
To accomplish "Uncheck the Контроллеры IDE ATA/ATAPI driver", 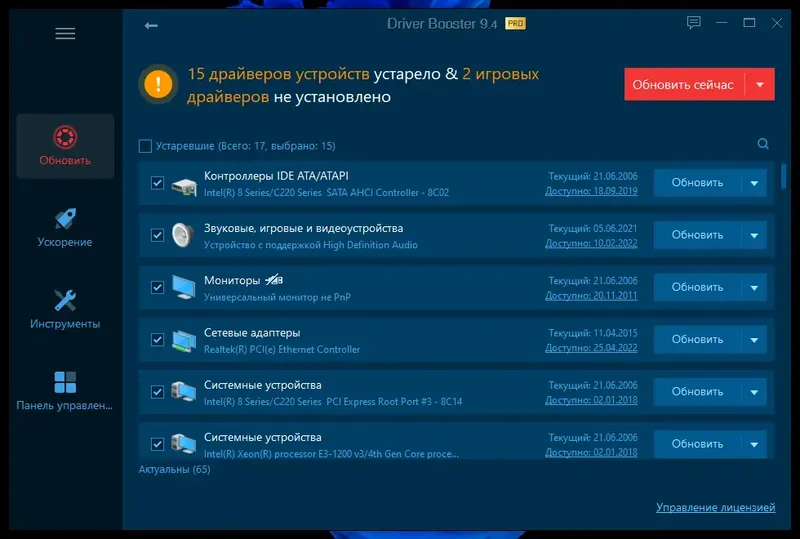I will 157,183.
